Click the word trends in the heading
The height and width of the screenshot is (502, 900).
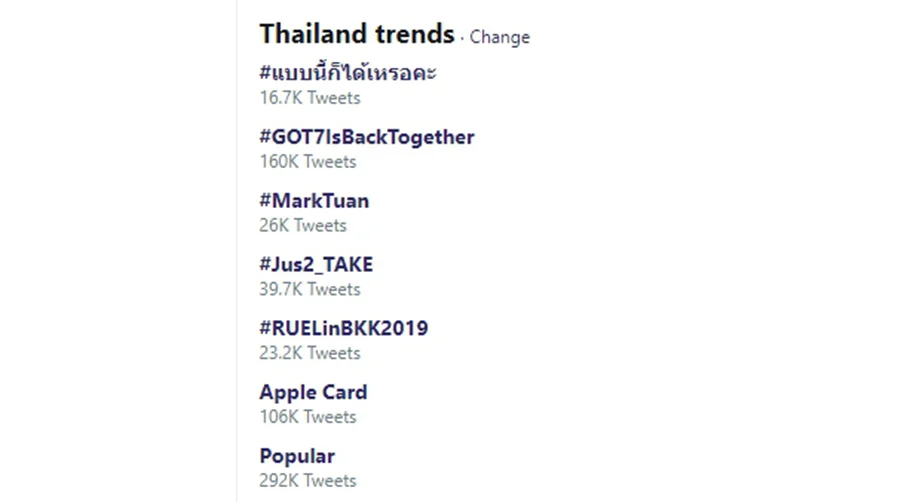click(x=415, y=34)
